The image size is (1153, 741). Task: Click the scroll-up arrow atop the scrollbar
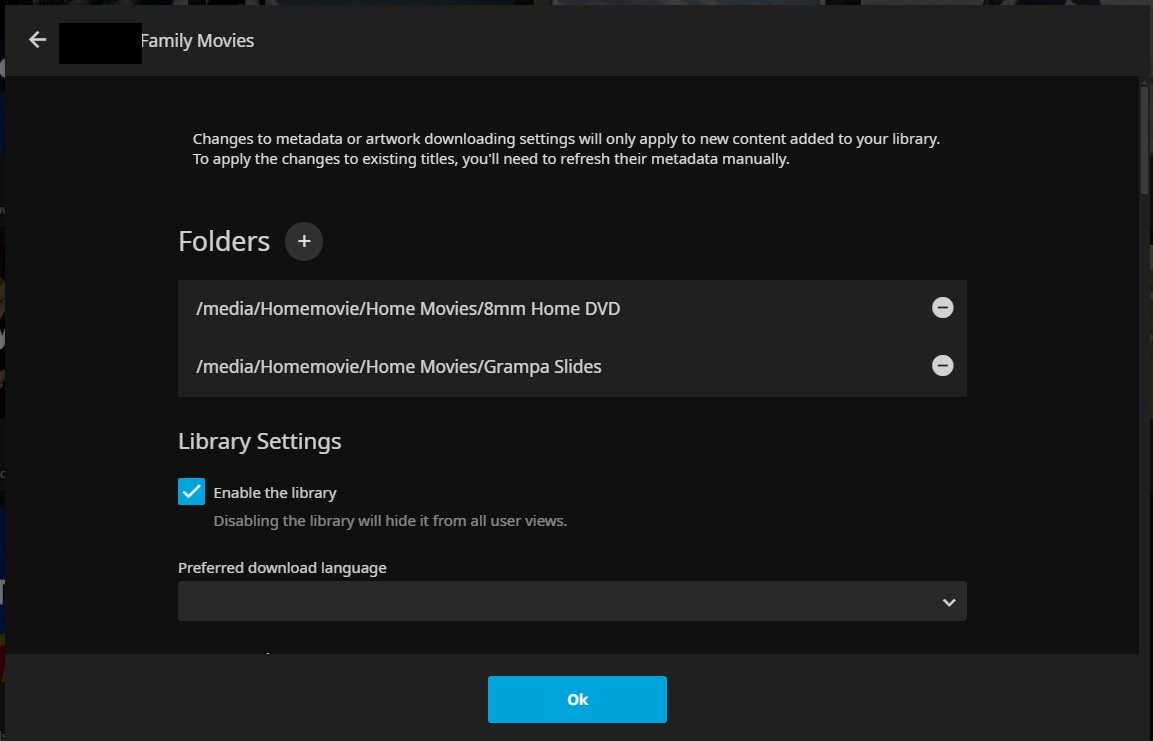1146,81
